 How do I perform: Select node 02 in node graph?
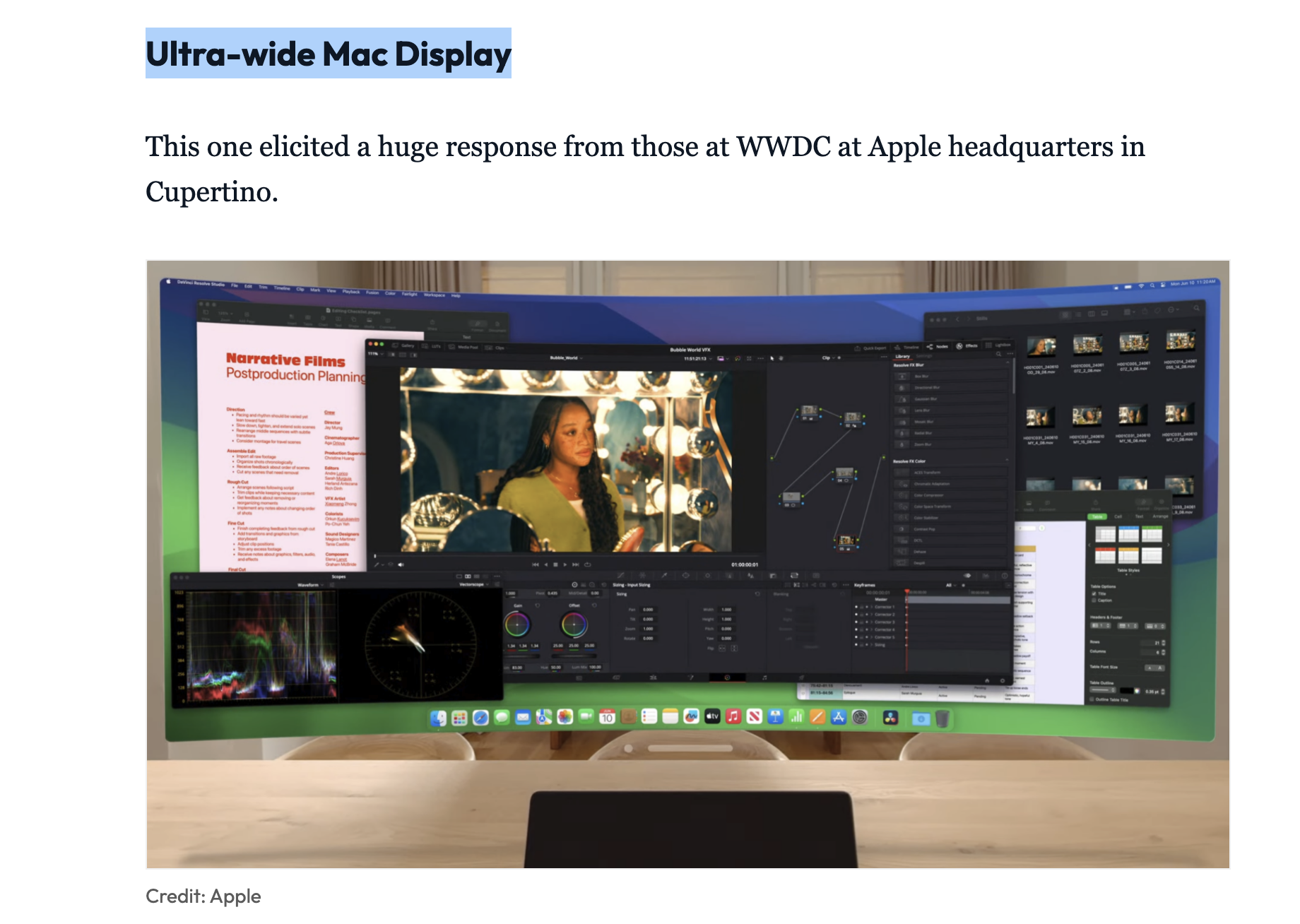pyautogui.click(x=853, y=420)
